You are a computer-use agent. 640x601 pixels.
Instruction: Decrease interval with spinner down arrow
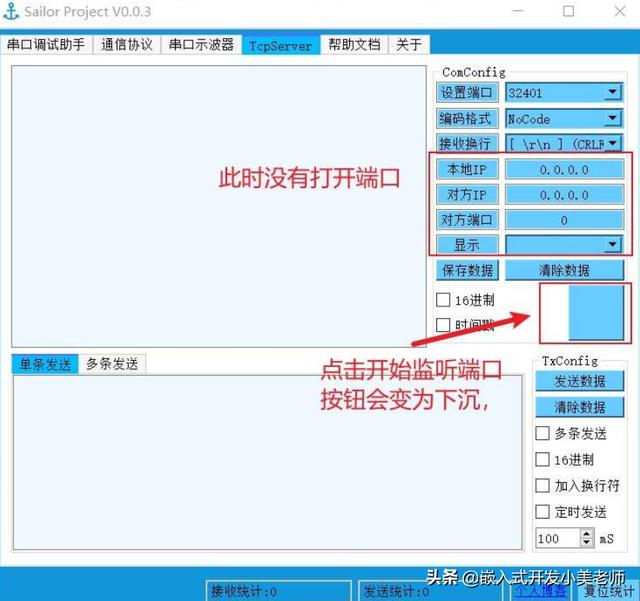(x=587, y=543)
